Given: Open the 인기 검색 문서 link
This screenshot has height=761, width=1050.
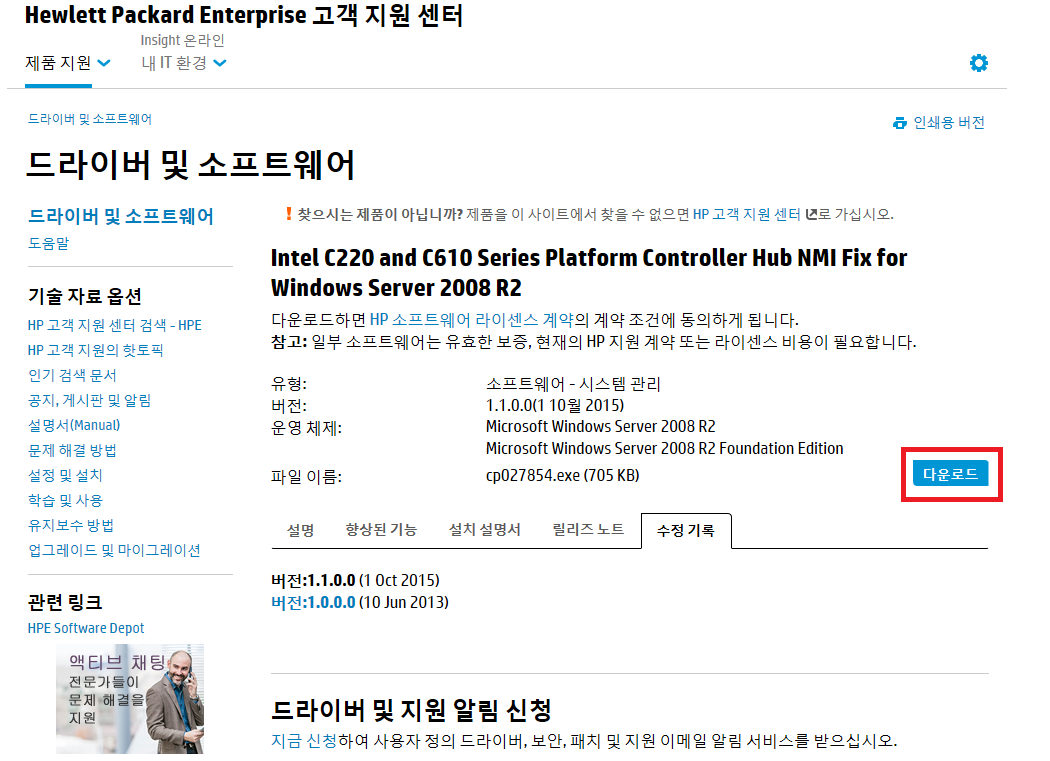Looking at the screenshot, I should click(72, 375).
